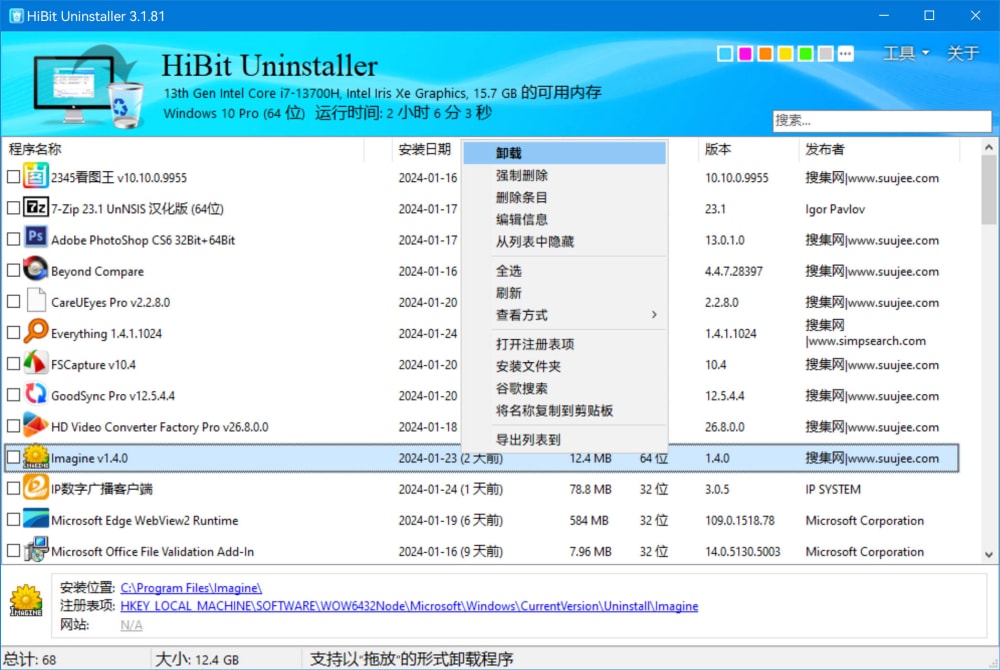
Task: Check the box for GoodSync Pro
Action: coord(13,395)
